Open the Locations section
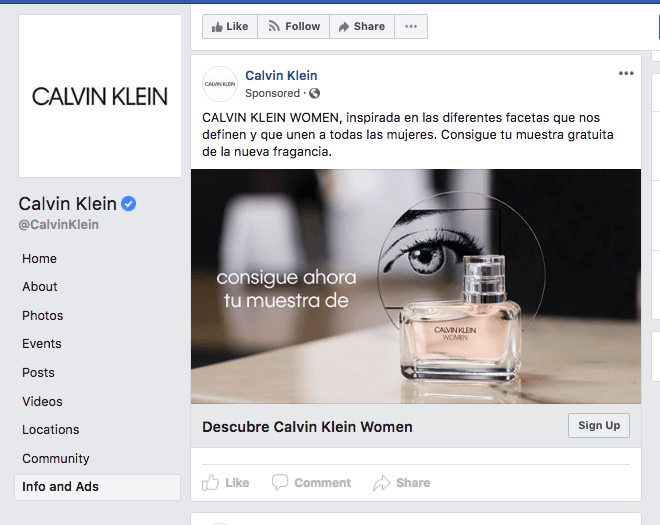 point(51,429)
